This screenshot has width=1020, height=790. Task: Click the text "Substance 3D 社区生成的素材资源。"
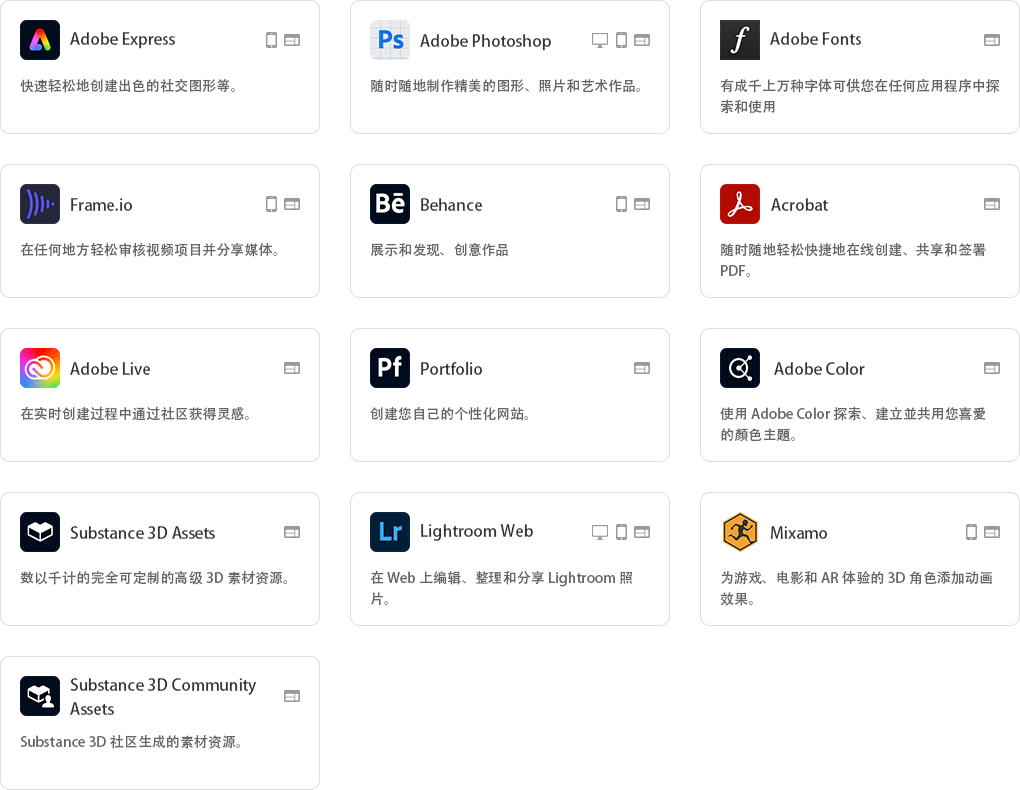(x=131, y=742)
